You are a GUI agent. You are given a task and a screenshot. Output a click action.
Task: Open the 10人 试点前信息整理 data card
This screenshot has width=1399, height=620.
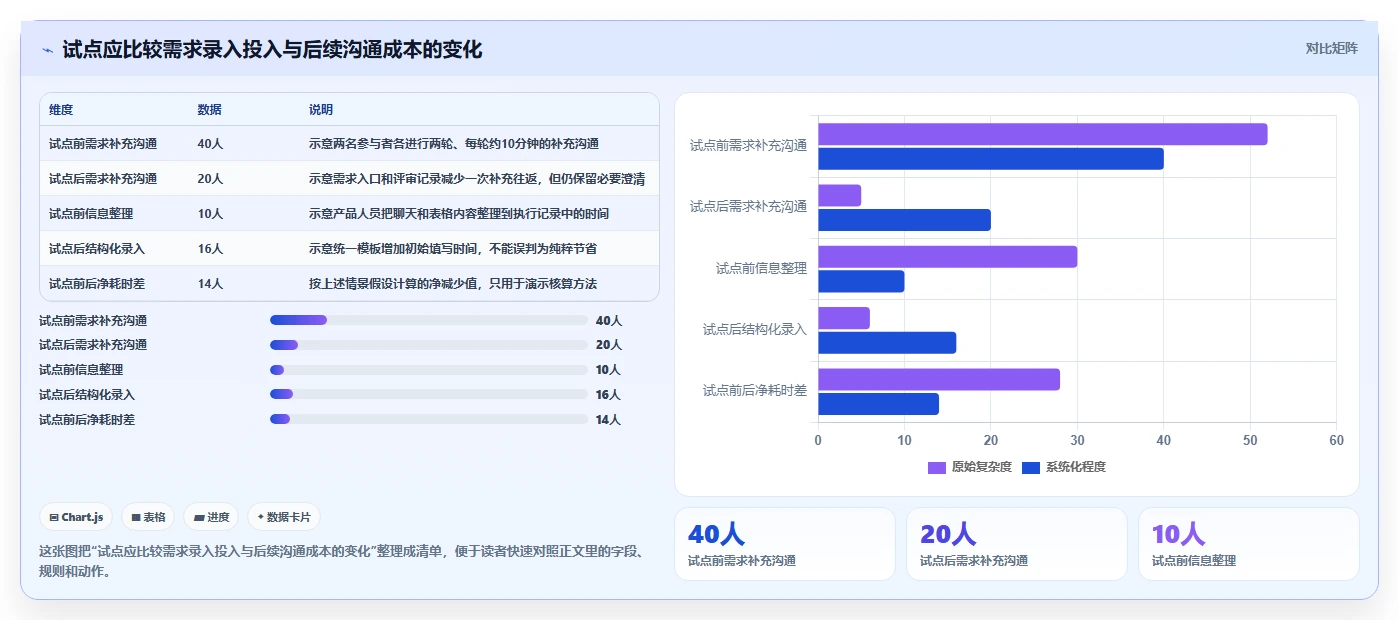click(x=1249, y=544)
